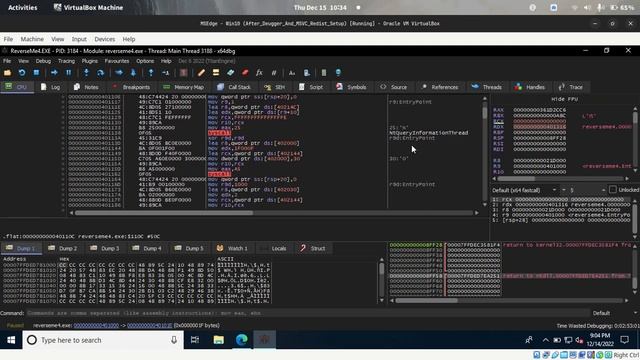Open the VirtualBox Devices menu
This screenshot has height=360, width=640.
(104, 39)
